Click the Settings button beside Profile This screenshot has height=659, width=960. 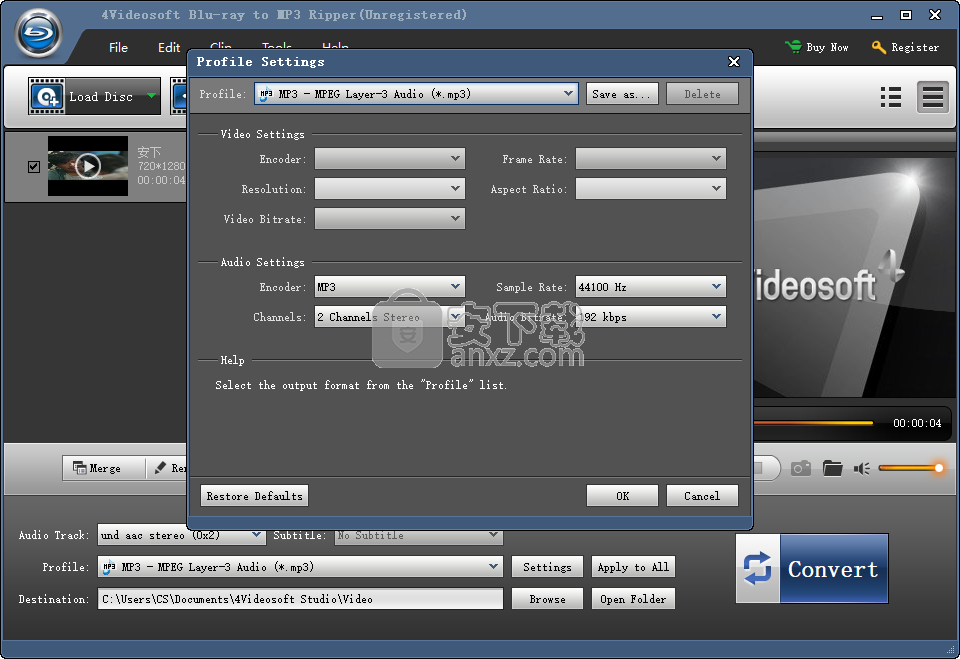coord(547,567)
